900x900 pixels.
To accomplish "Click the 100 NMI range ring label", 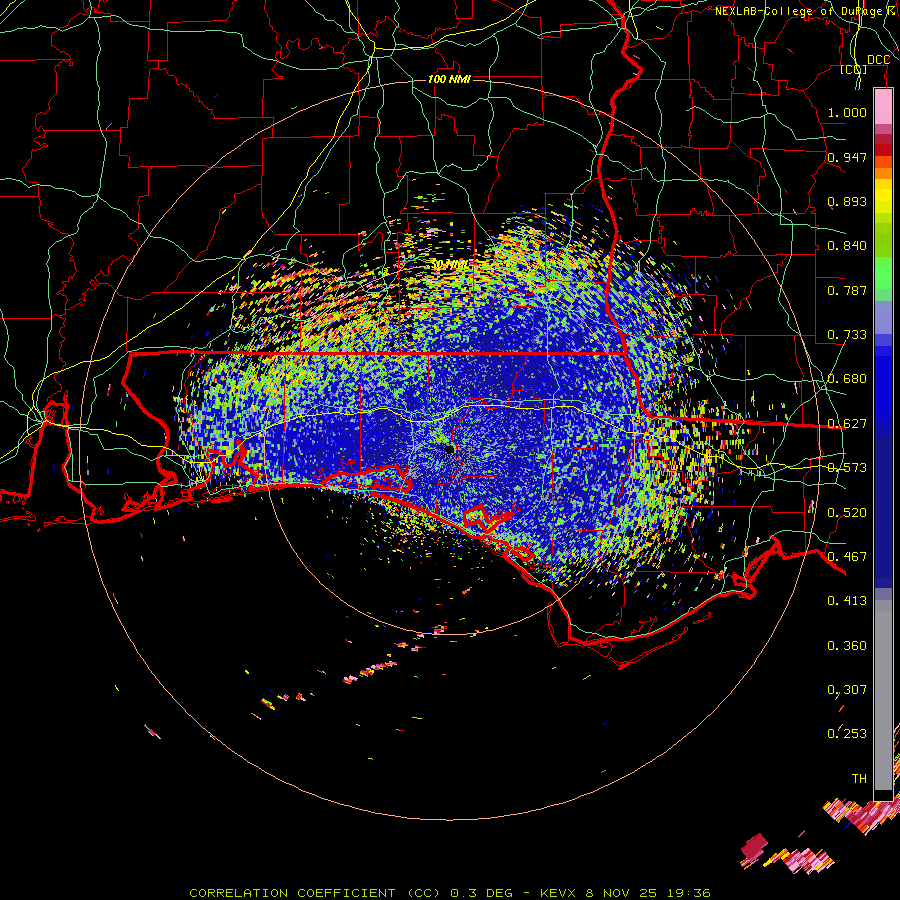I will coord(449,79).
